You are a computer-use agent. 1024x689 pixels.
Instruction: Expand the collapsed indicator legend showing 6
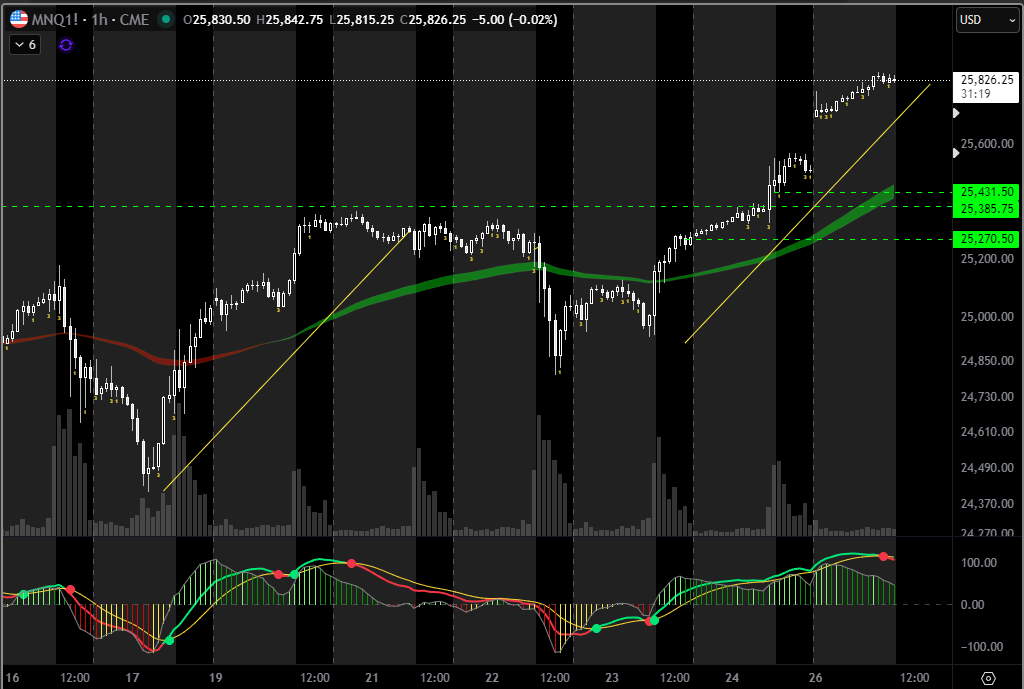25,45
